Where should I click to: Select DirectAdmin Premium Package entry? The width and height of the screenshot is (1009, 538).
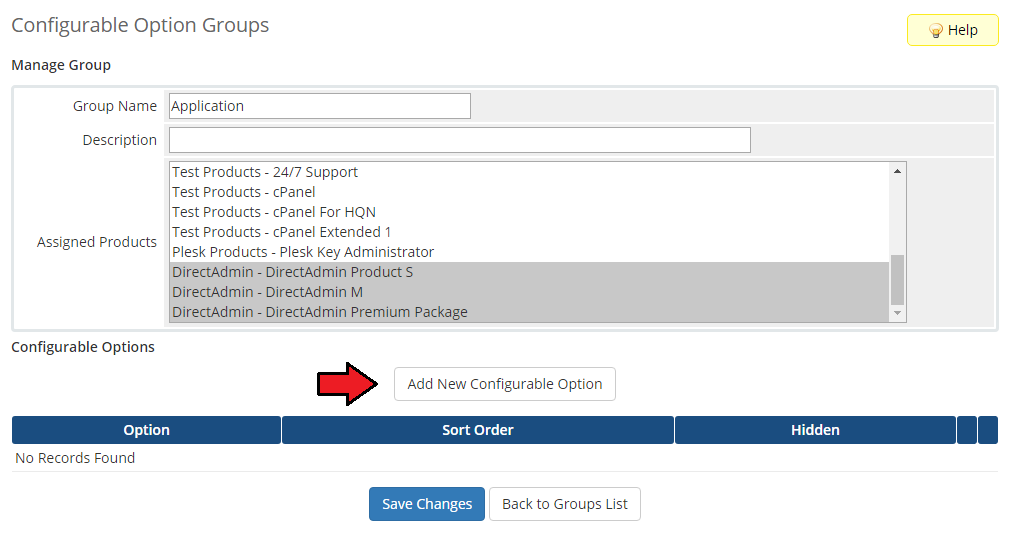(529, 312)
